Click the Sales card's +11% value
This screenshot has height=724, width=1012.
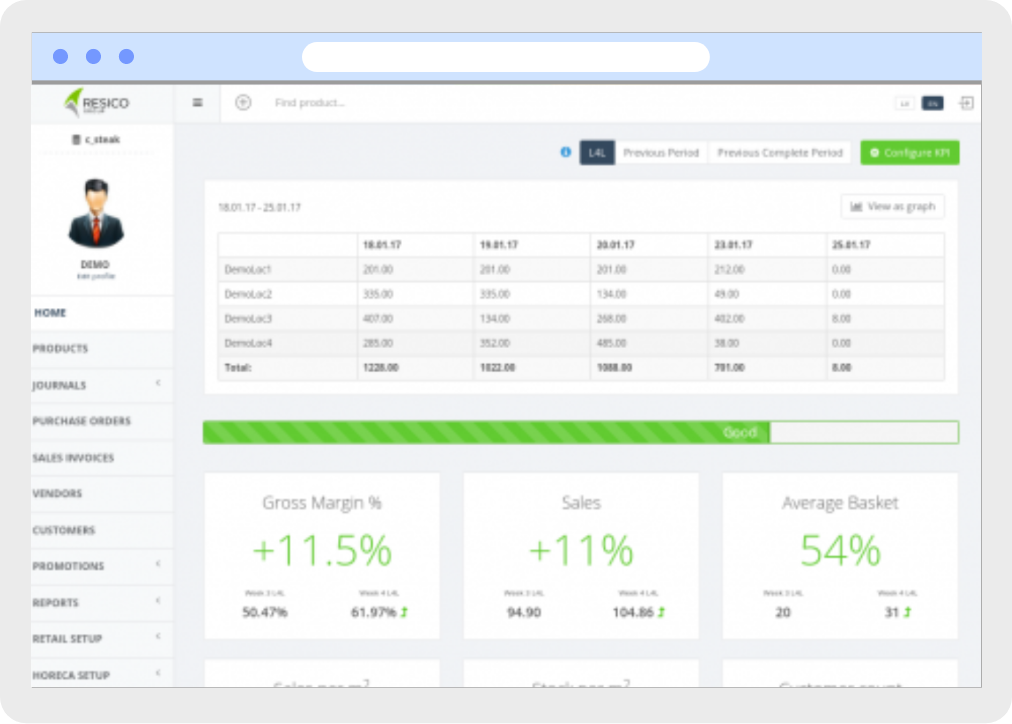(x=581, y=551)
